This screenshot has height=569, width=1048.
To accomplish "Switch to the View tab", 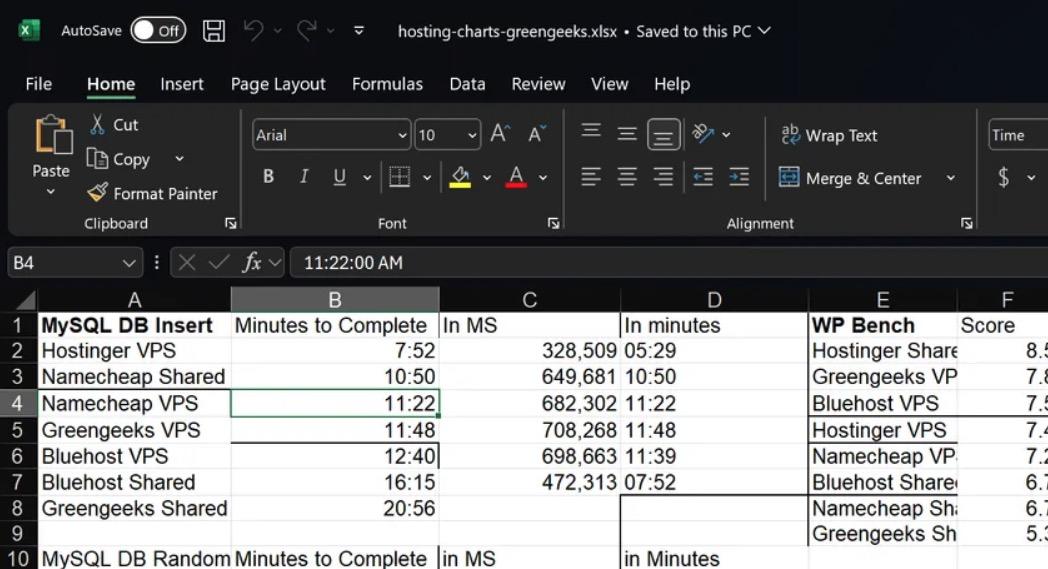I will click(x=610, y=84).
